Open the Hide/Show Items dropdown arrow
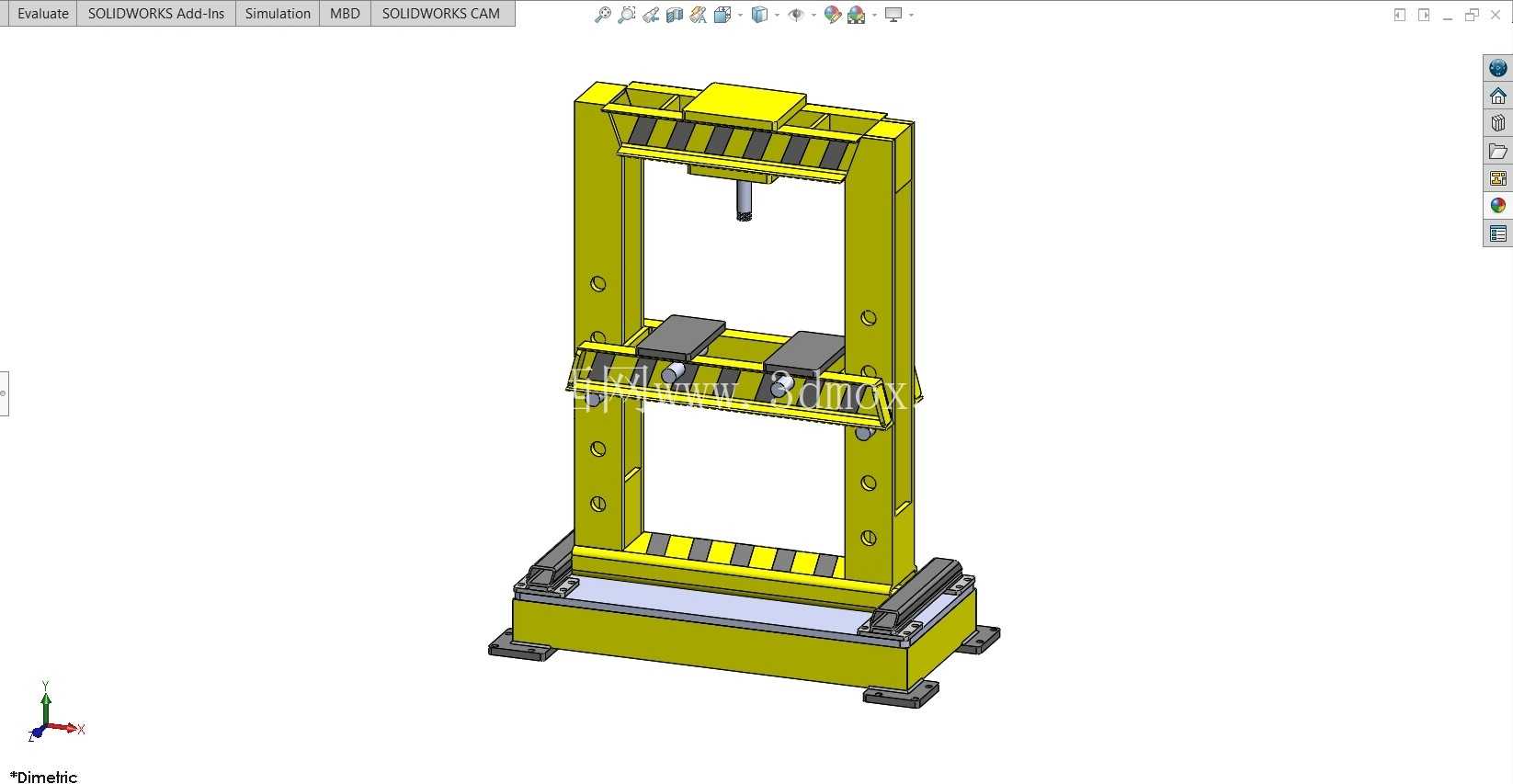 point(813,15)
